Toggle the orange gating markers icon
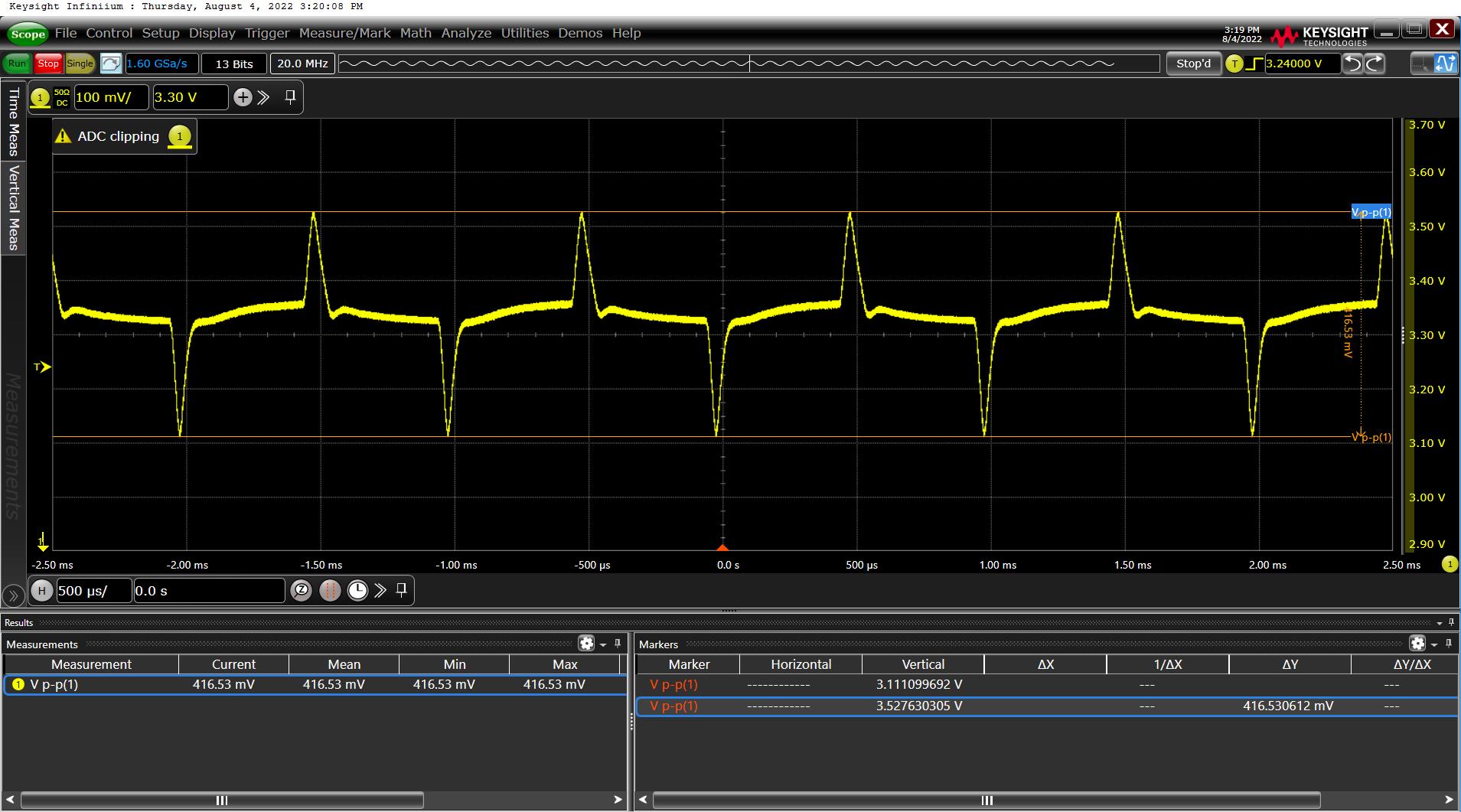This screenshot has height=812, width=1461. click(330, 591)
